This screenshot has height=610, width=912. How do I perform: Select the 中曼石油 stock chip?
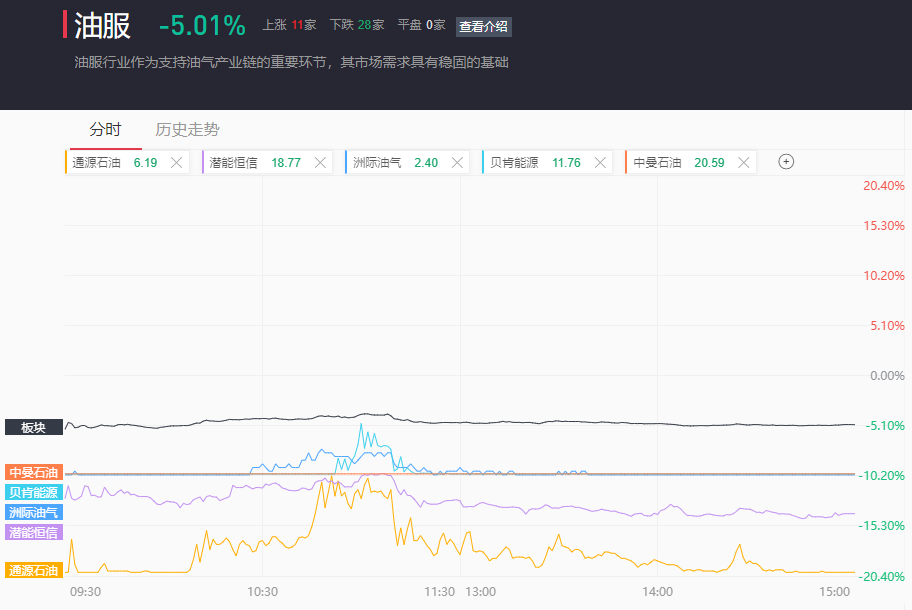[690, 162]
